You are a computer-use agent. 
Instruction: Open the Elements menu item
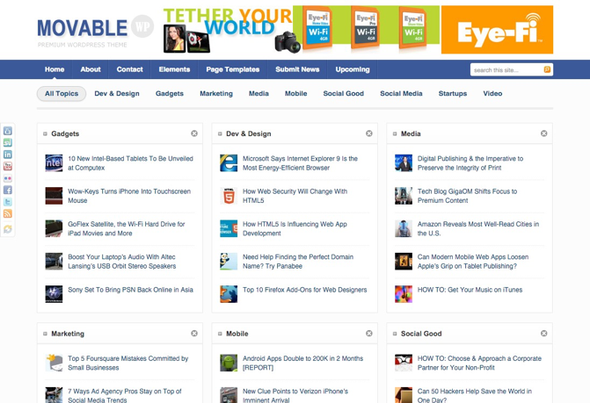coord(174,69)
